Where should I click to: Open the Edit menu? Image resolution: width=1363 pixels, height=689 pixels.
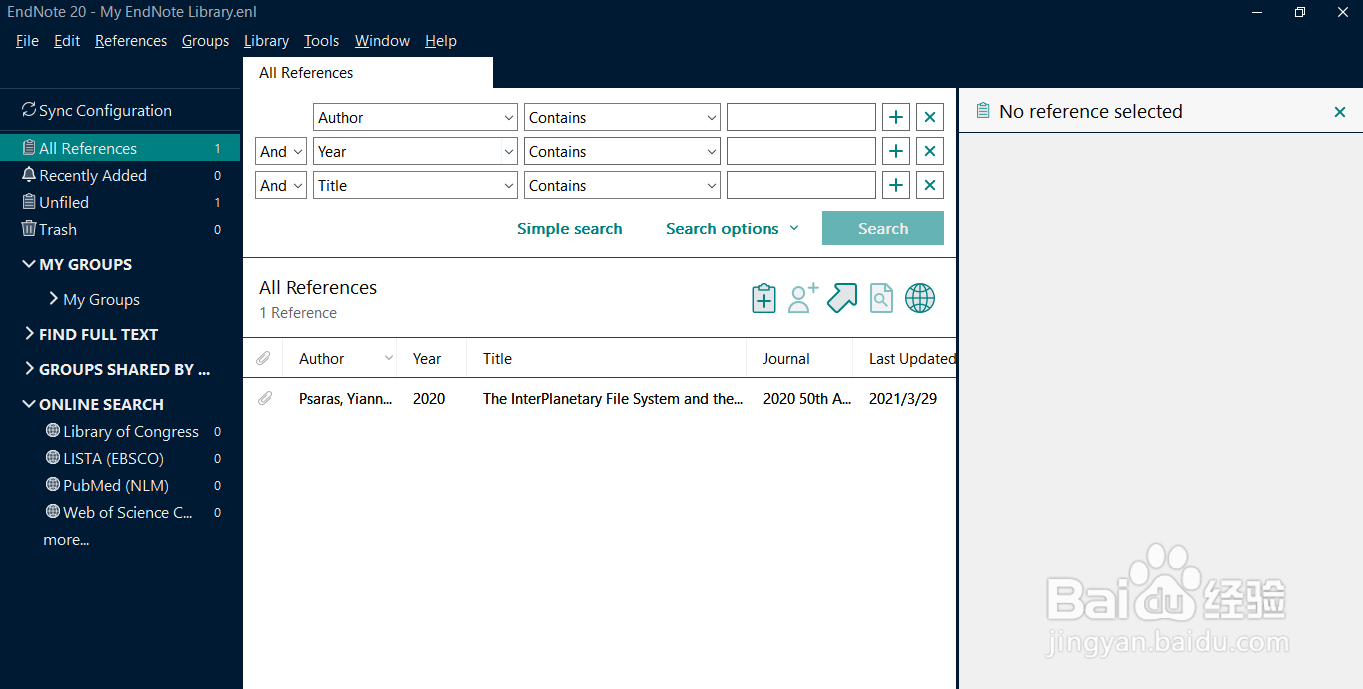click(67, 41)
